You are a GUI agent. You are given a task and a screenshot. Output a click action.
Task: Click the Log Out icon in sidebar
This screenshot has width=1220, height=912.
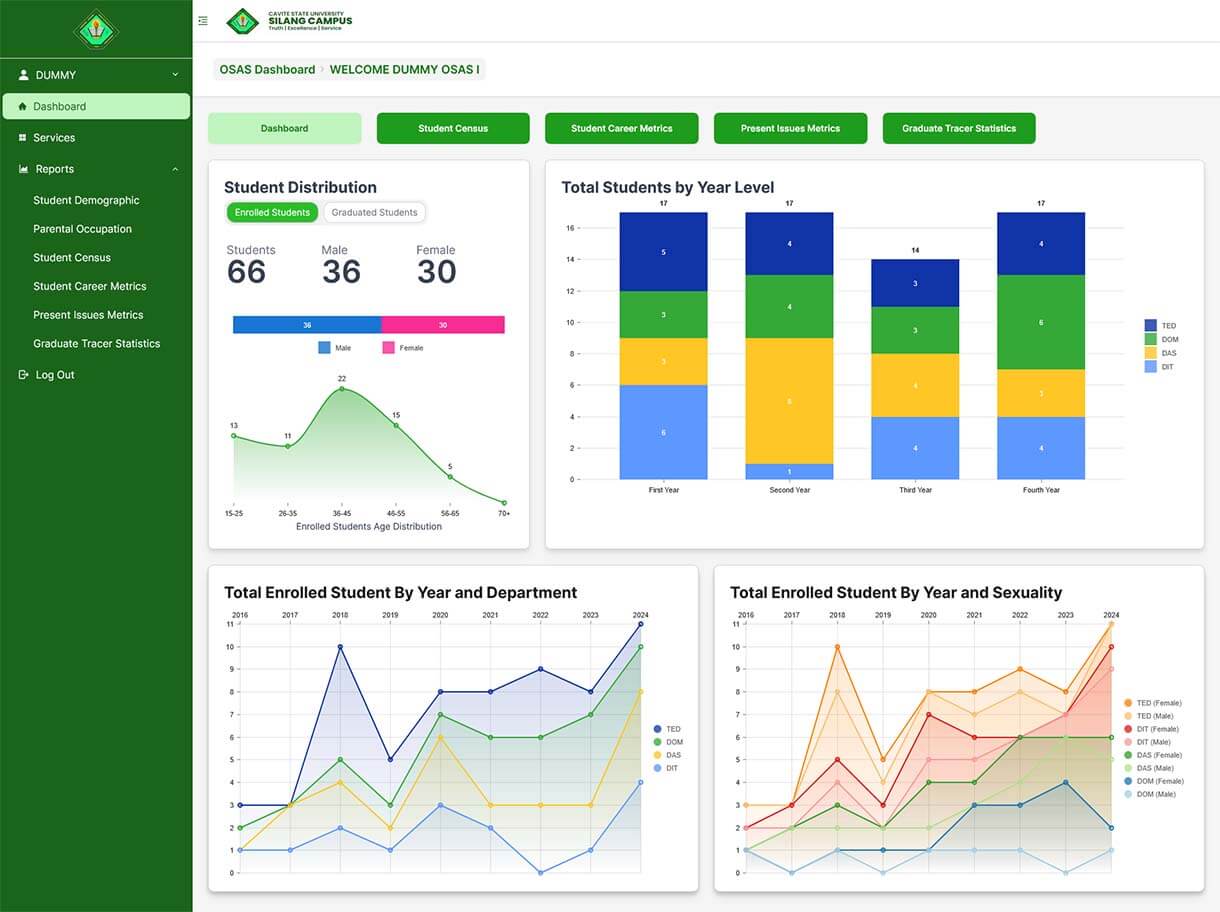22,374
